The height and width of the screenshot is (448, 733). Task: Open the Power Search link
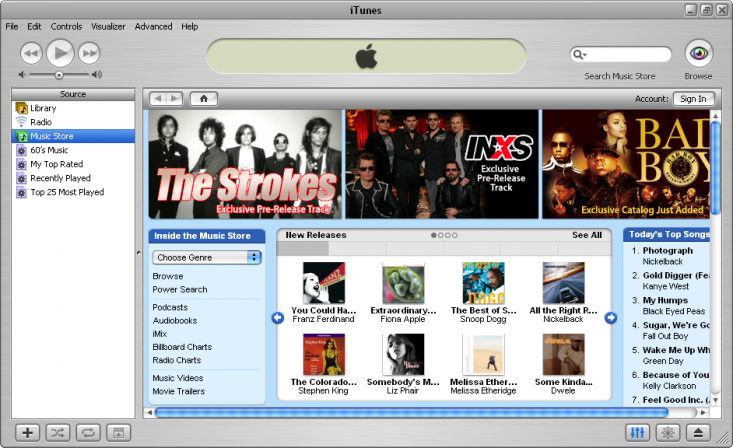tap(180, 290)
